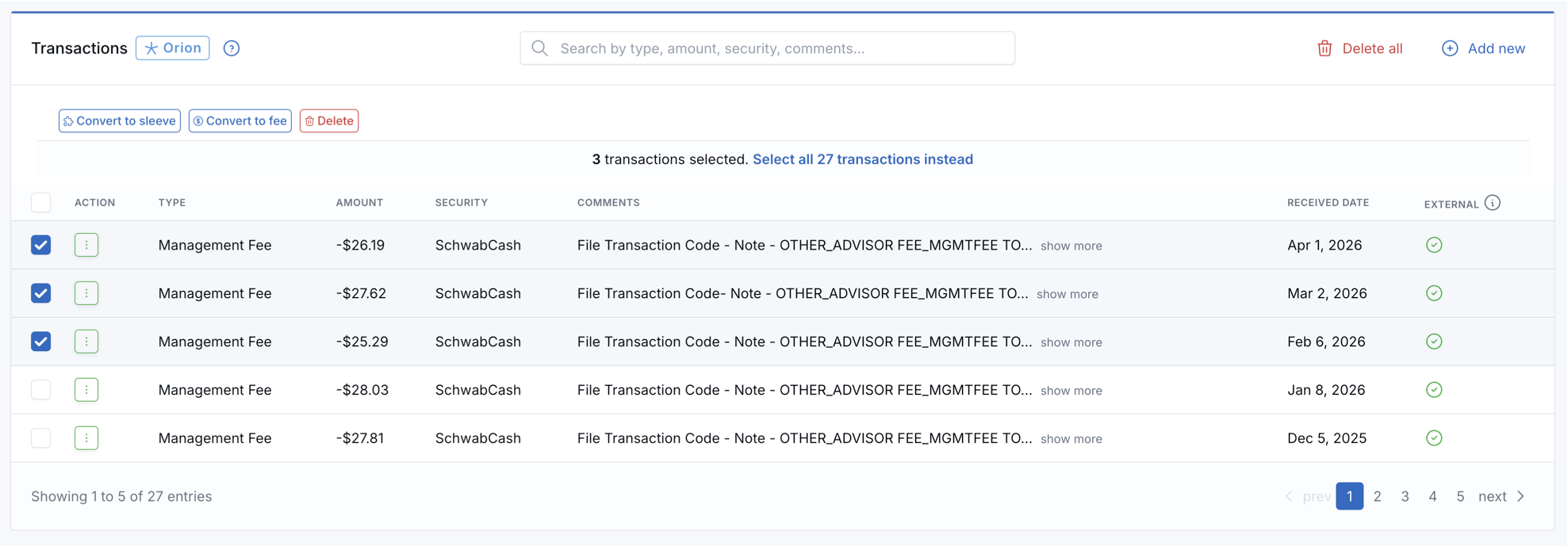Open the action menu for the -$26.19 row
The width and height of the screenshot is (1568, 546).
click(x=86, y=245)
